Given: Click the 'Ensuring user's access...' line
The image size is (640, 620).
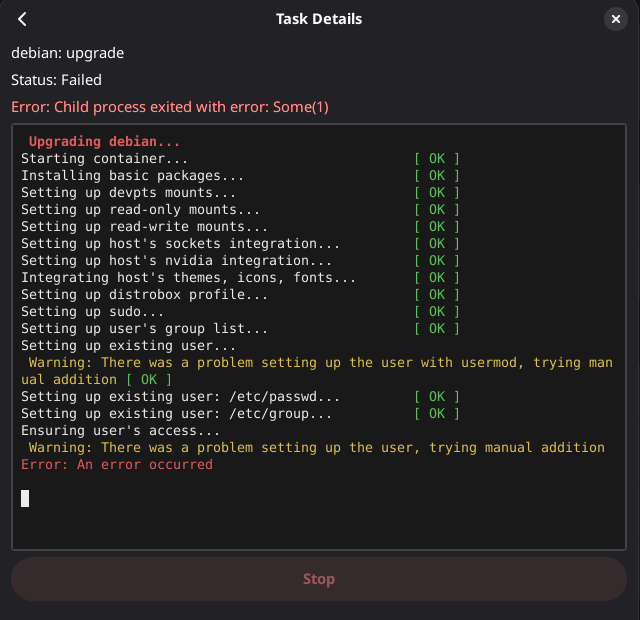Looking at the screenshot, I should [x=120, y=431].
